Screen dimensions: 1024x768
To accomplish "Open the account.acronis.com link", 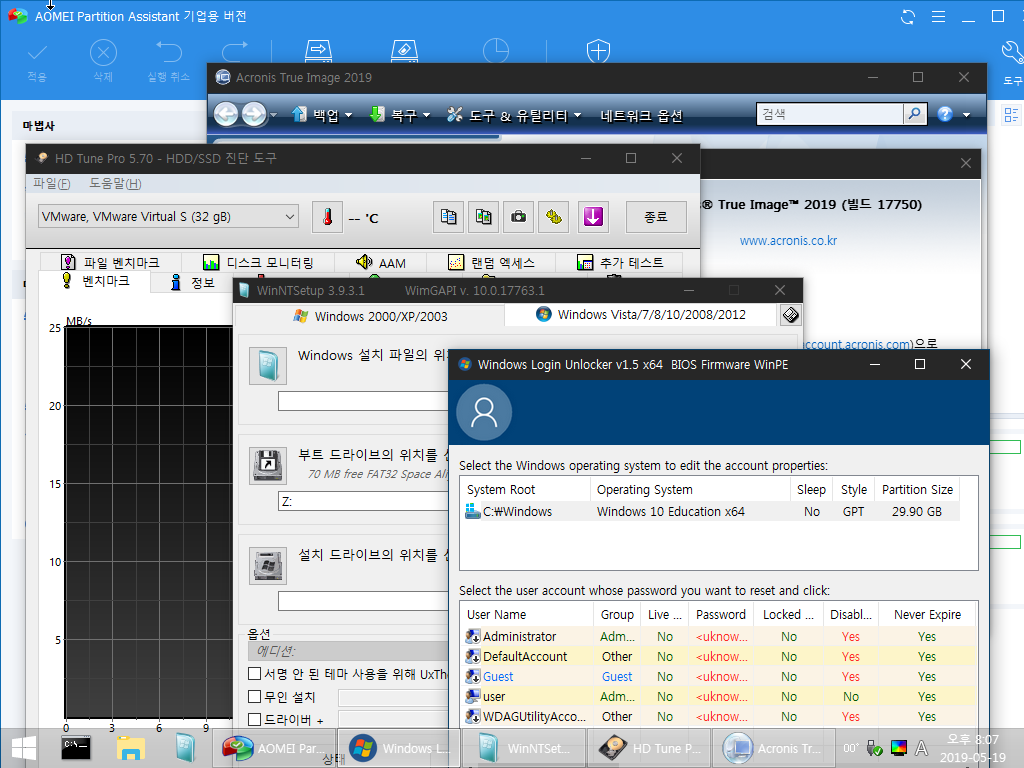I will click(x=857, y=344).
